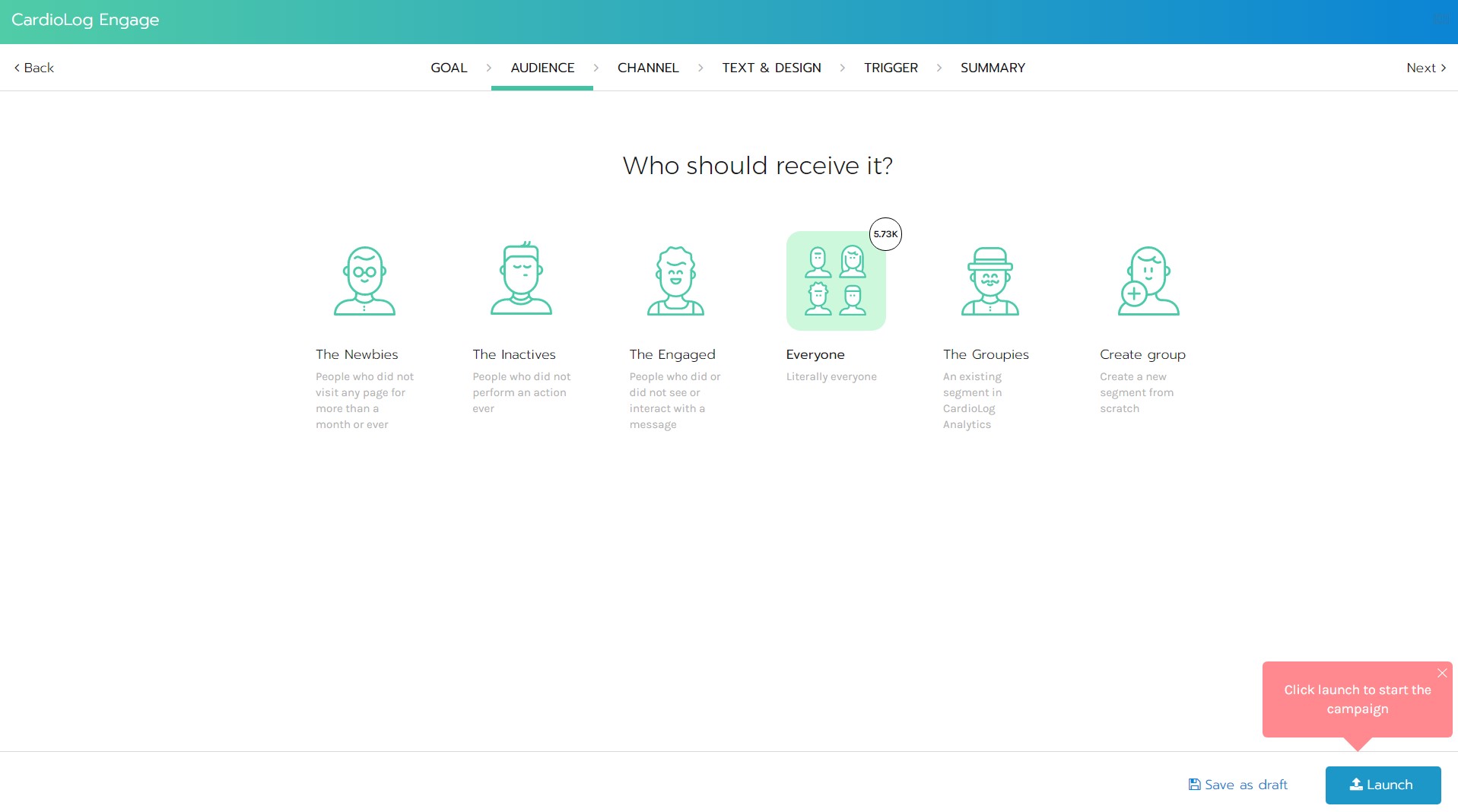This screenshot has height=812, width=1458.
Task: Go Back to previous step
Action: pos(33,68)
